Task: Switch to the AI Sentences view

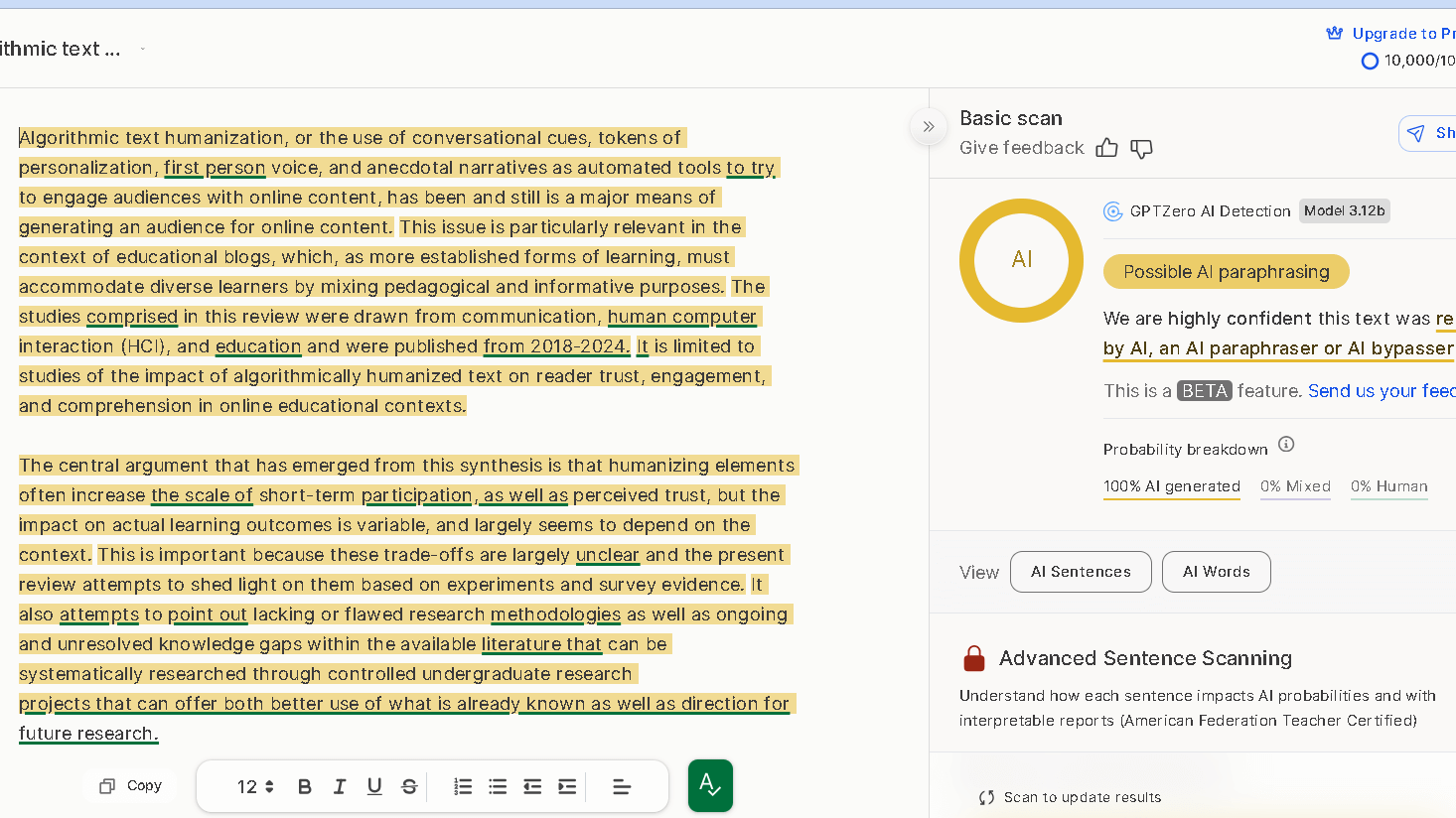Action: [1081, 571]
